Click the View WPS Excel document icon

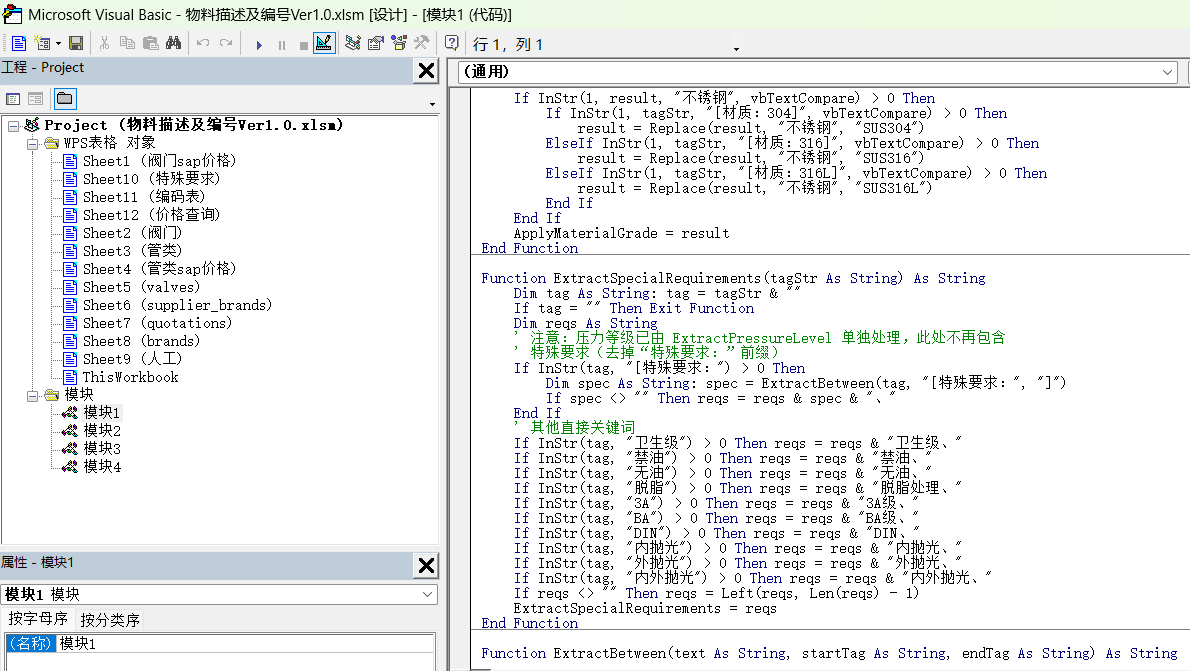tap(19, 44)
